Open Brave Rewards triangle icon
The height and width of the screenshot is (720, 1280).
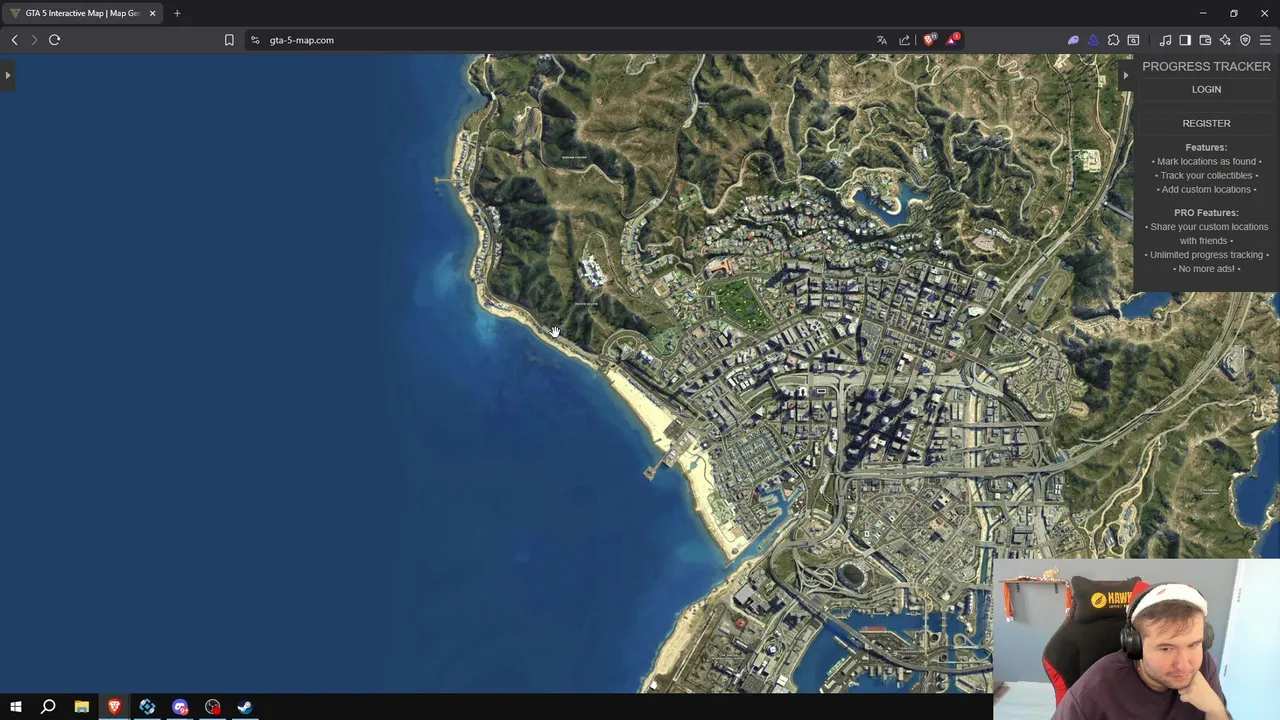point(953,40)
